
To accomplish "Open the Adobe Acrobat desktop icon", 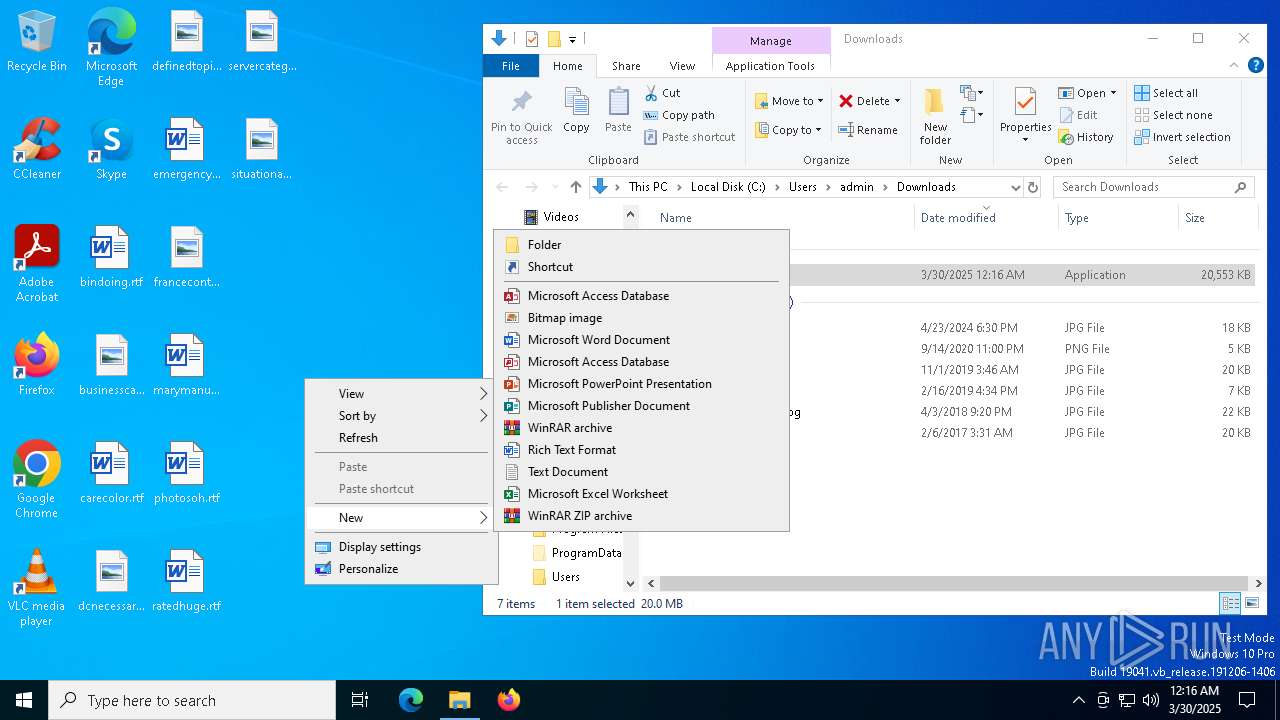I will click(x=37, y=264).
